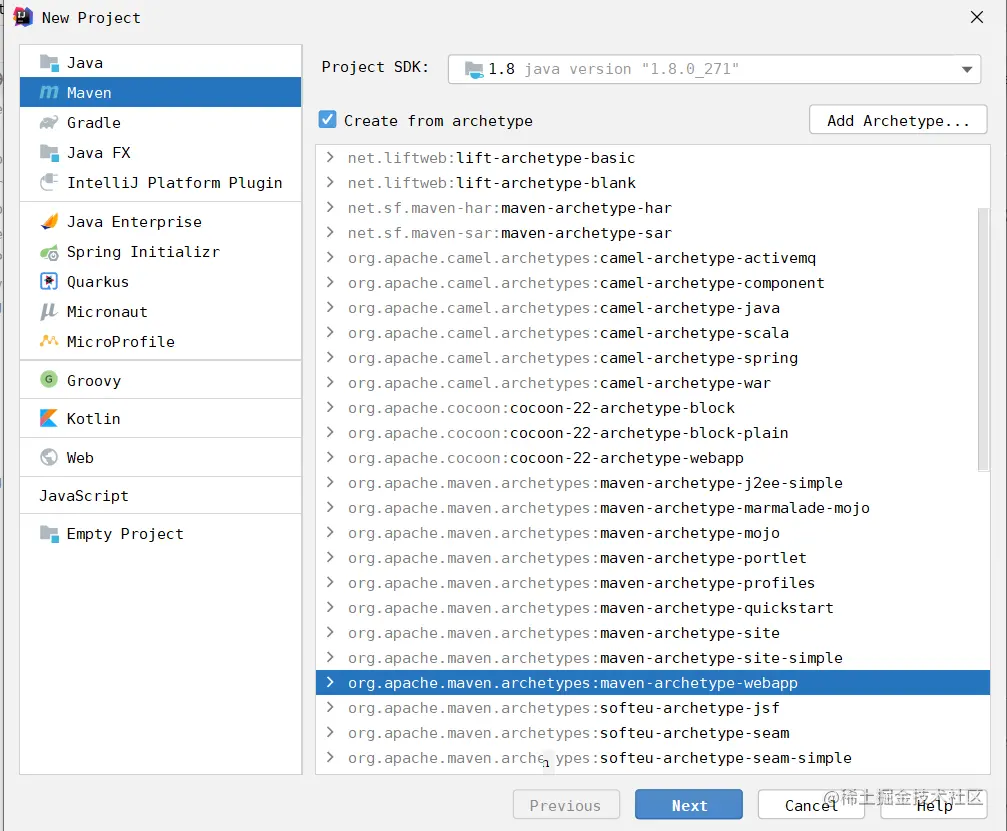This screenshot has width=1007, height=831.
Task: Select cocoon-22-archetype-webapp row
Action: (x=652, y=458)
